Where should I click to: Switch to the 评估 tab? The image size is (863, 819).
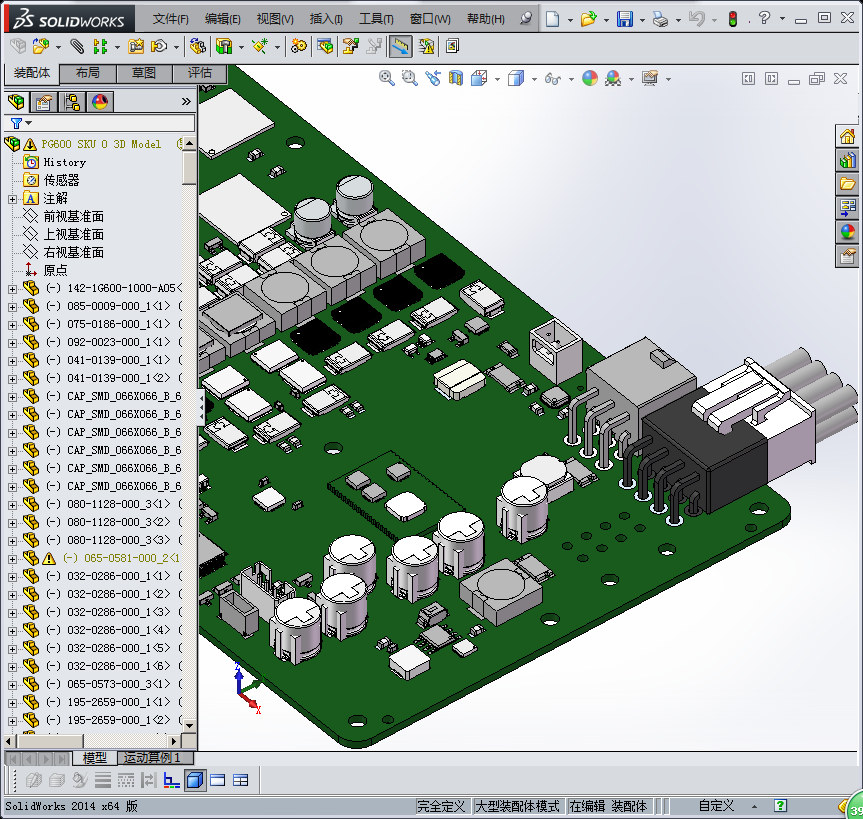click(x=199, y=73)
